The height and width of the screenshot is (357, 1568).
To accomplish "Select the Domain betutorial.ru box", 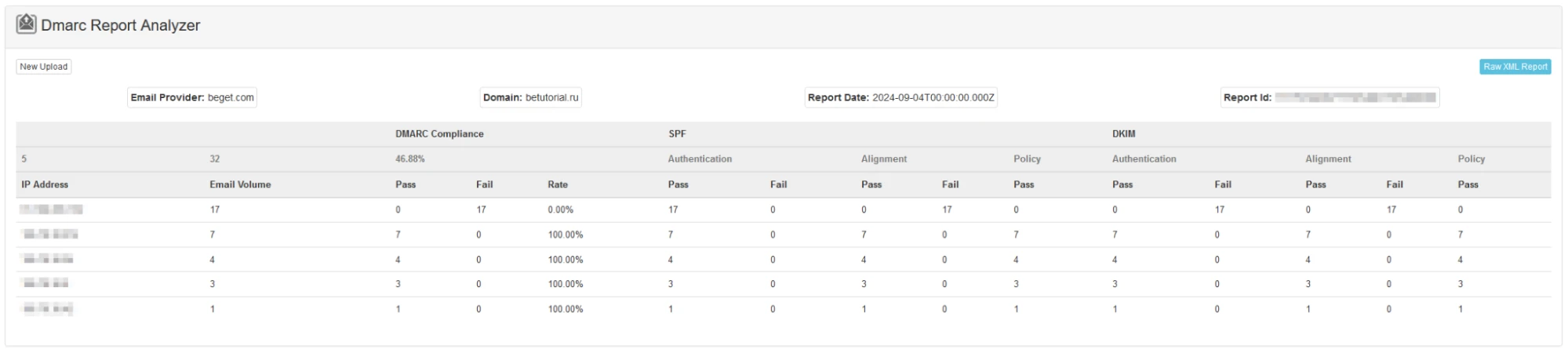I will point(530,97).
